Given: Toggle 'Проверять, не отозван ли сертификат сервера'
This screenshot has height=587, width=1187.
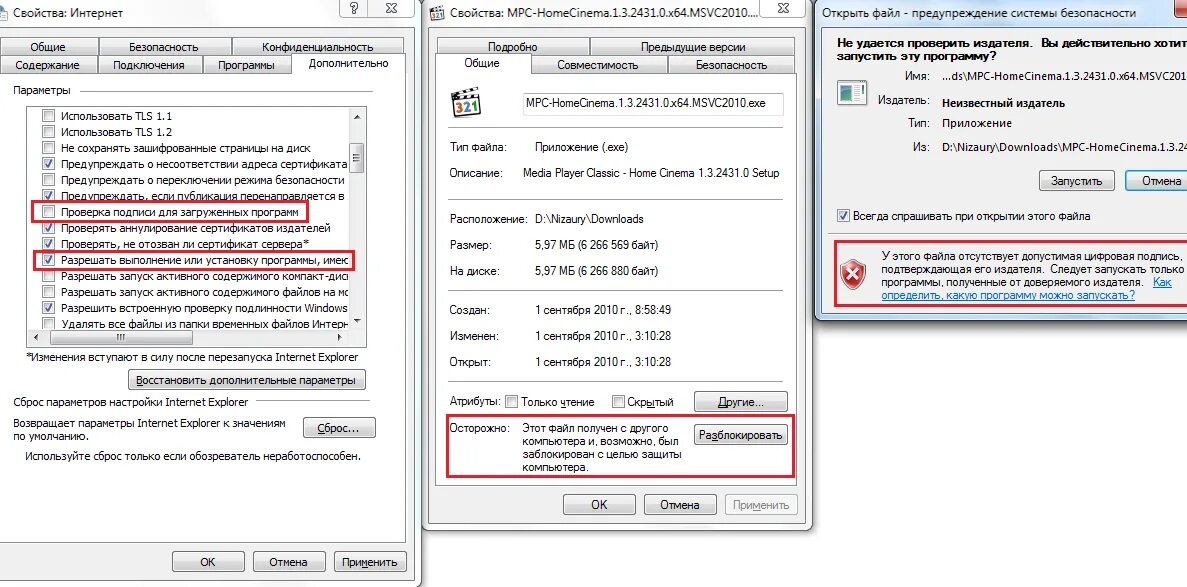Looking at the screenshot, I should [48, 244].
